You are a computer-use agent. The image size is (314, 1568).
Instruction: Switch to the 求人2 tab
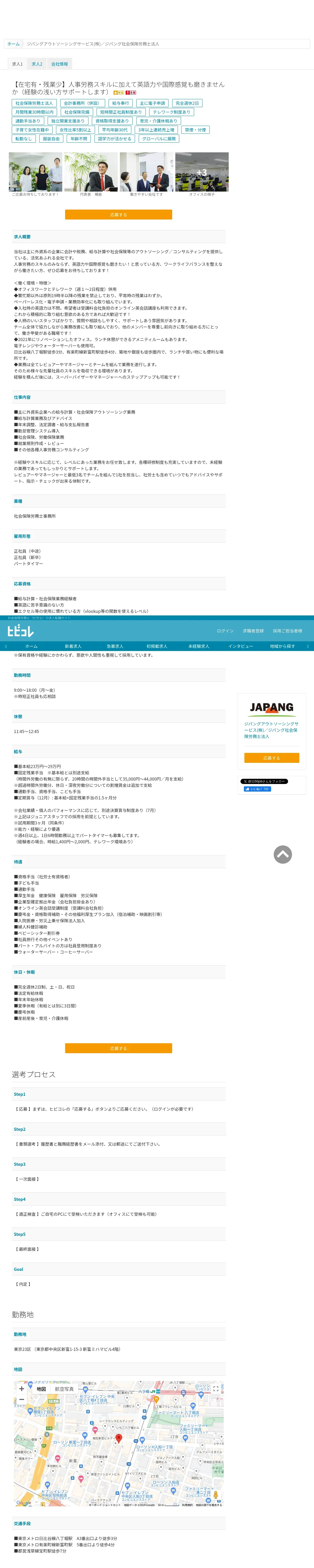coord(37,64)
